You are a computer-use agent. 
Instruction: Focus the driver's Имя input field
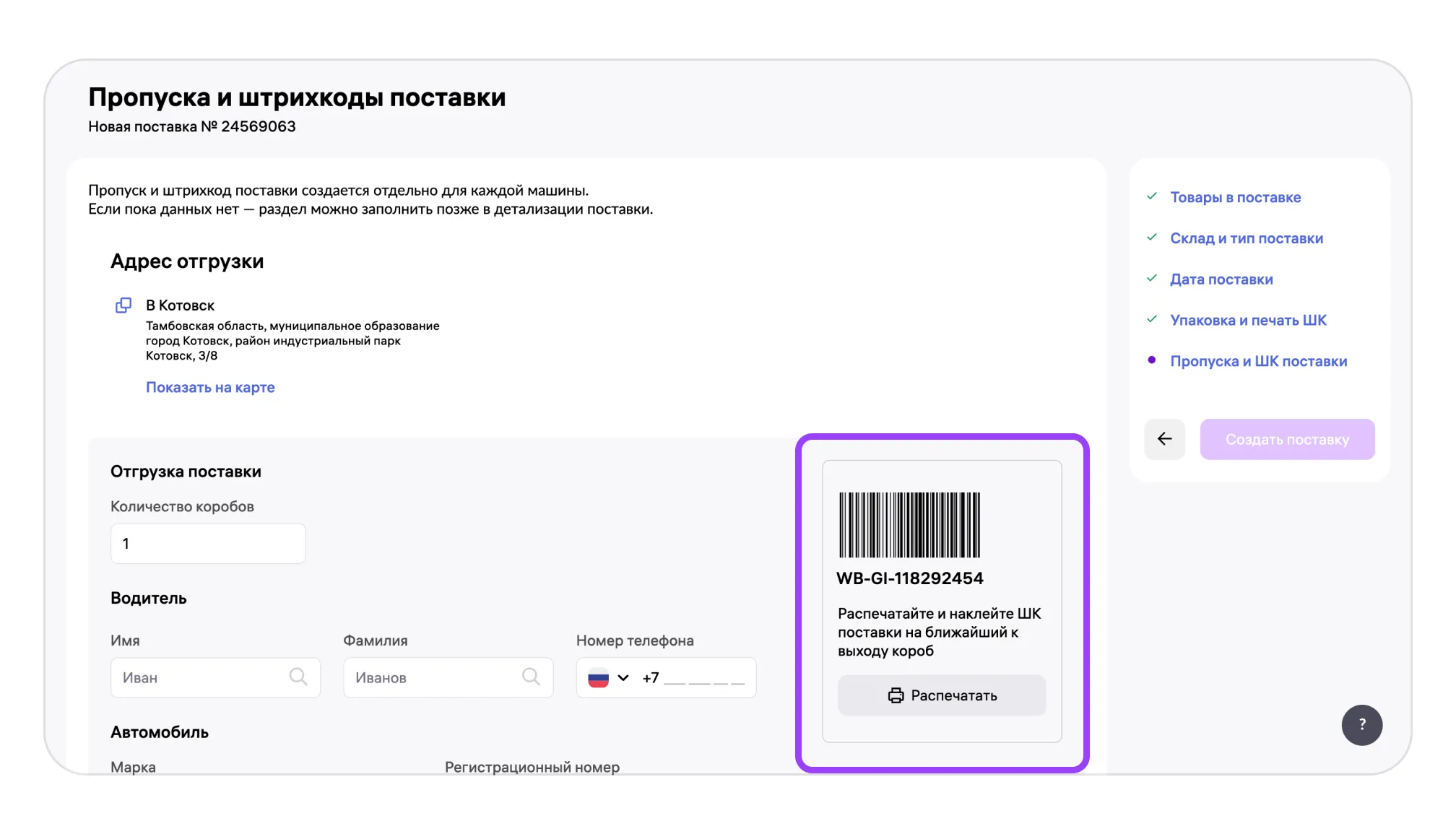tap(202, 677)
